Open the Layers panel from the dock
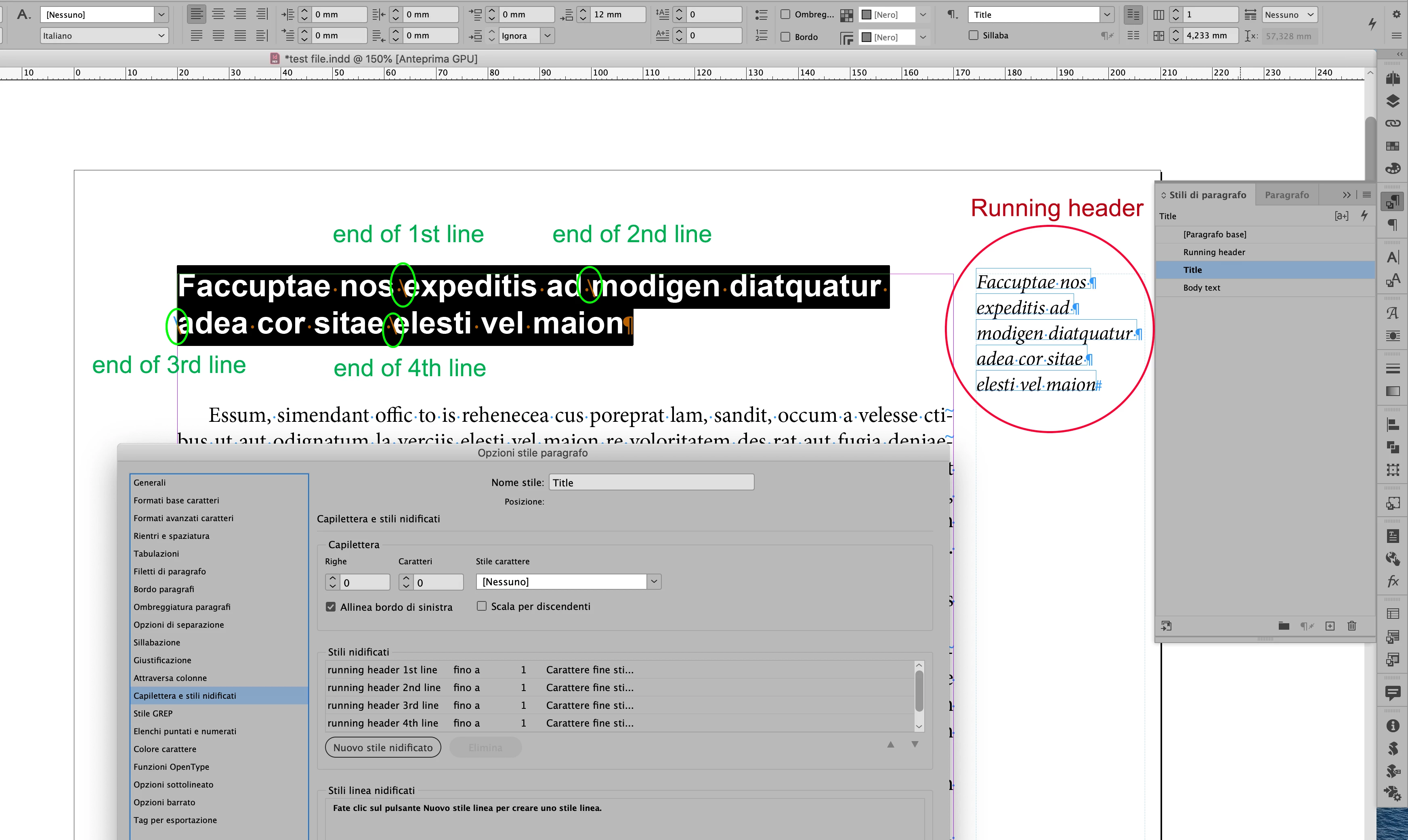The height and width of the screenshot is (840, 1408). (x=1393, y=101)
